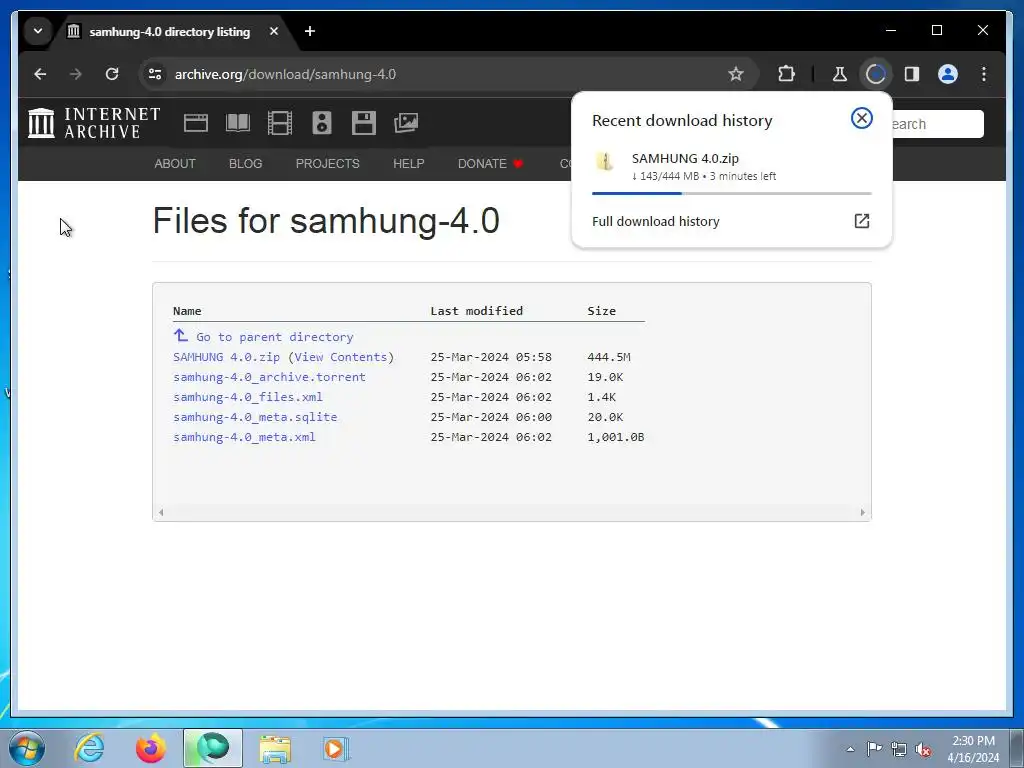
Task: Open samhung-4.0_files.xml link
Action: (248, 397)
